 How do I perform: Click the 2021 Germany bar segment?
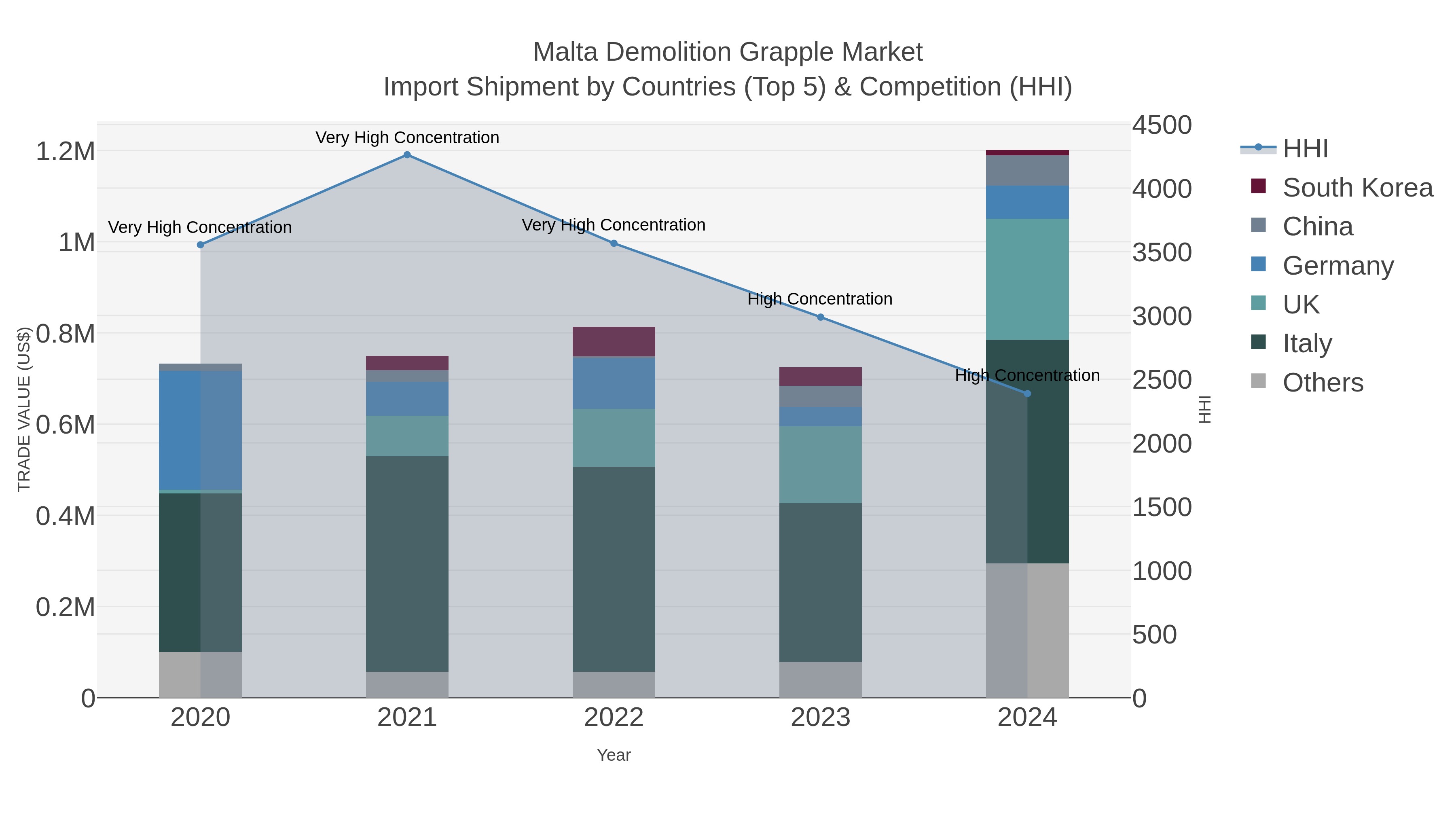click(x=407, y=399)
